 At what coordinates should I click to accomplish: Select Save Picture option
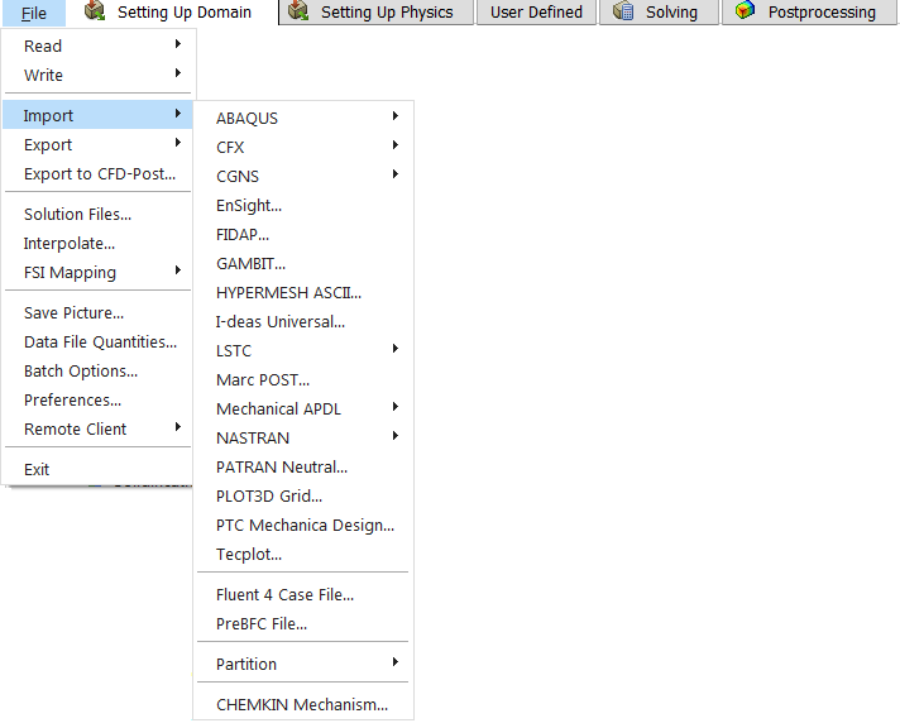(x=99, y=313)
